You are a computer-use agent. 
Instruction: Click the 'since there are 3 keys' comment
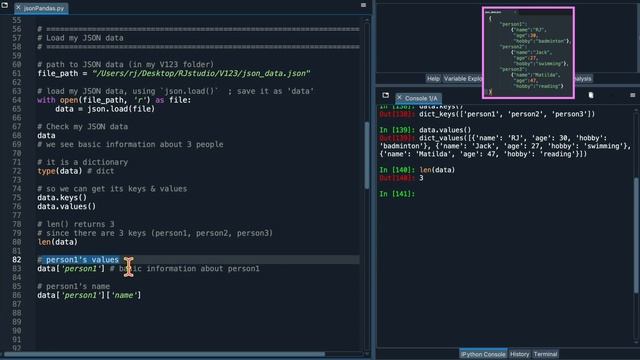click(155, 233)
